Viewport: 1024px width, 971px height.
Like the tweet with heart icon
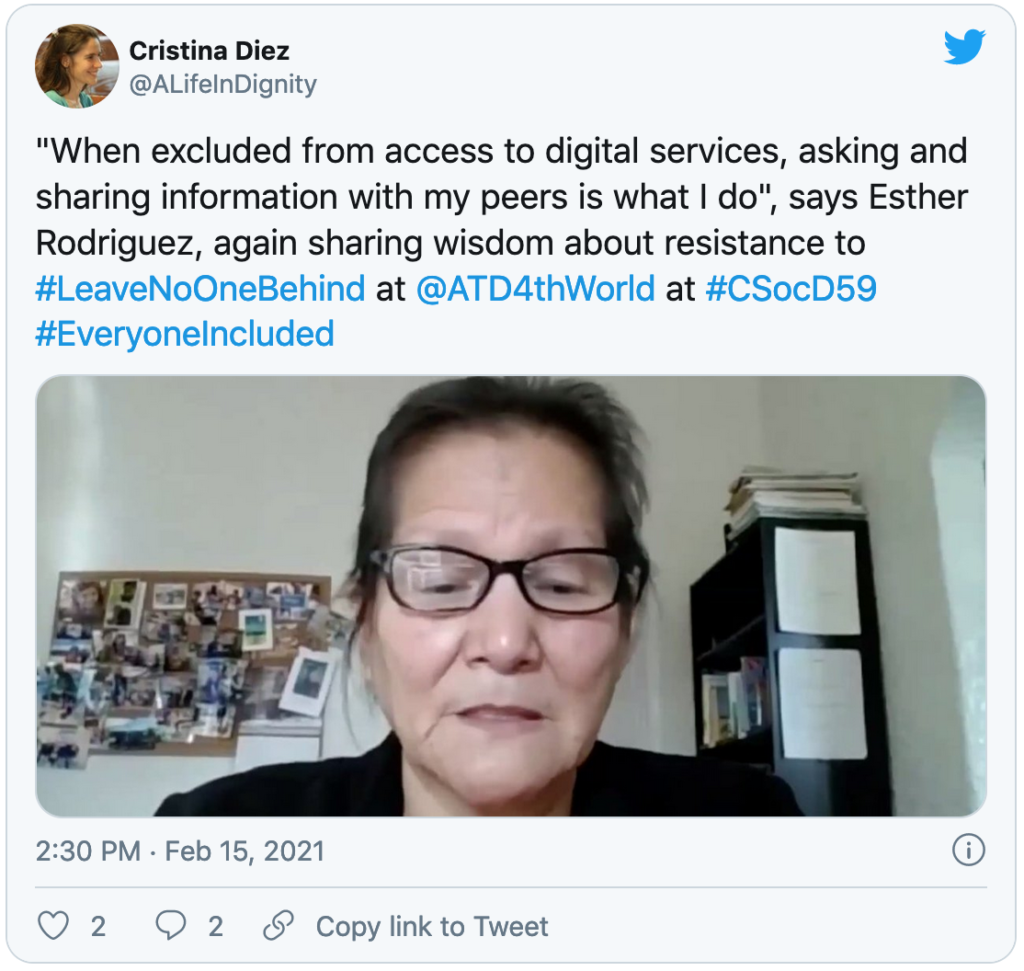pos(53,925)
